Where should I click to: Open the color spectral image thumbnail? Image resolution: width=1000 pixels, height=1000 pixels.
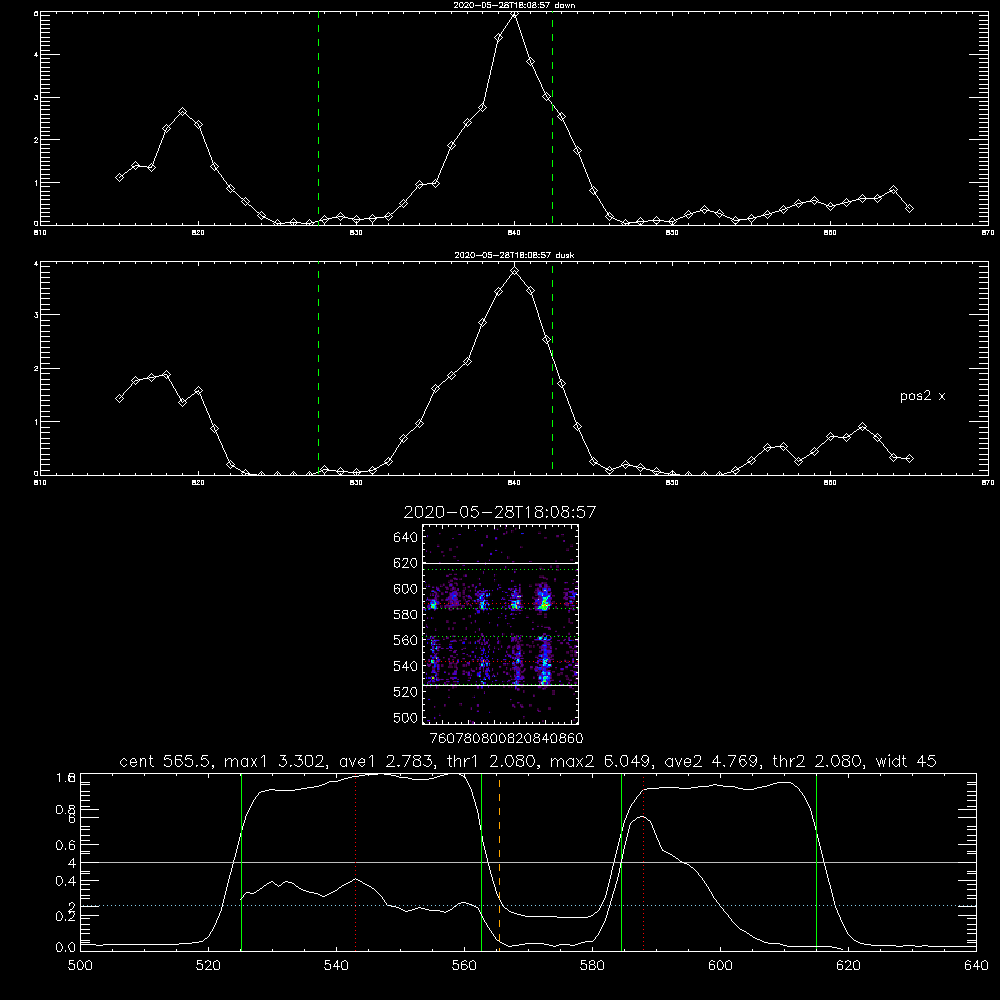click(x=500, y=624)
